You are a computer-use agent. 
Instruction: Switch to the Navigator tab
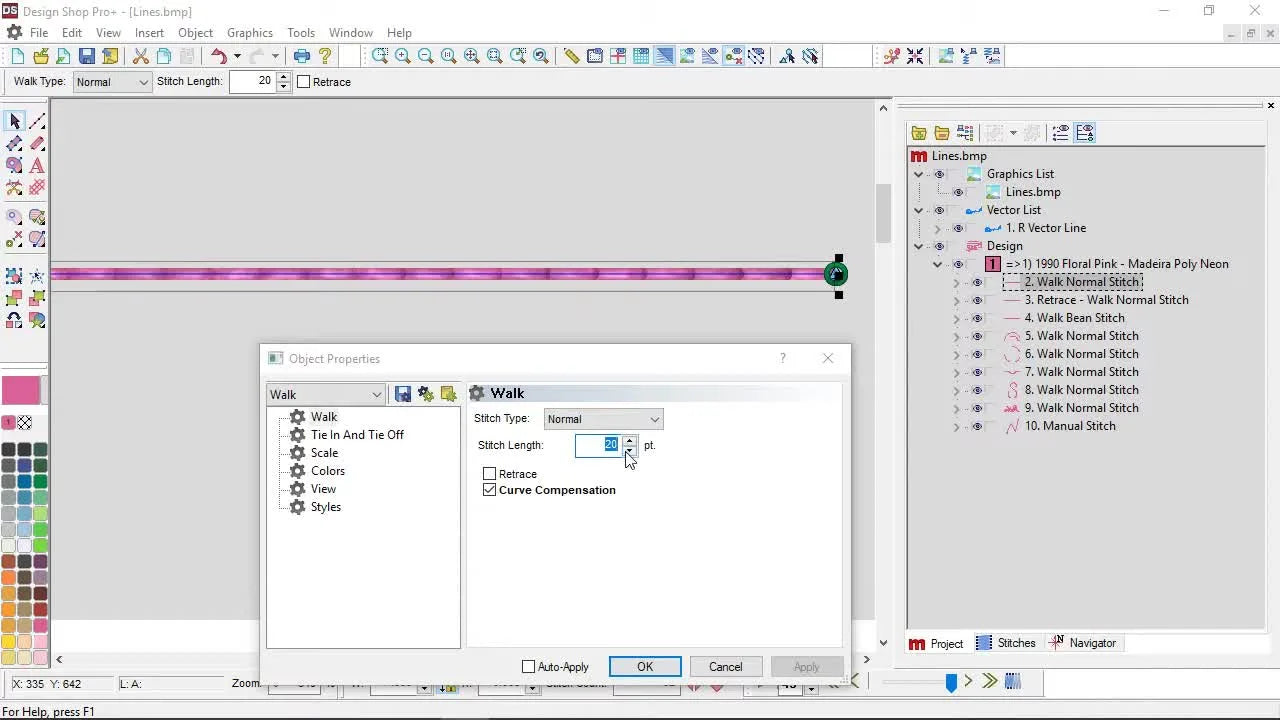[1083, 643]
